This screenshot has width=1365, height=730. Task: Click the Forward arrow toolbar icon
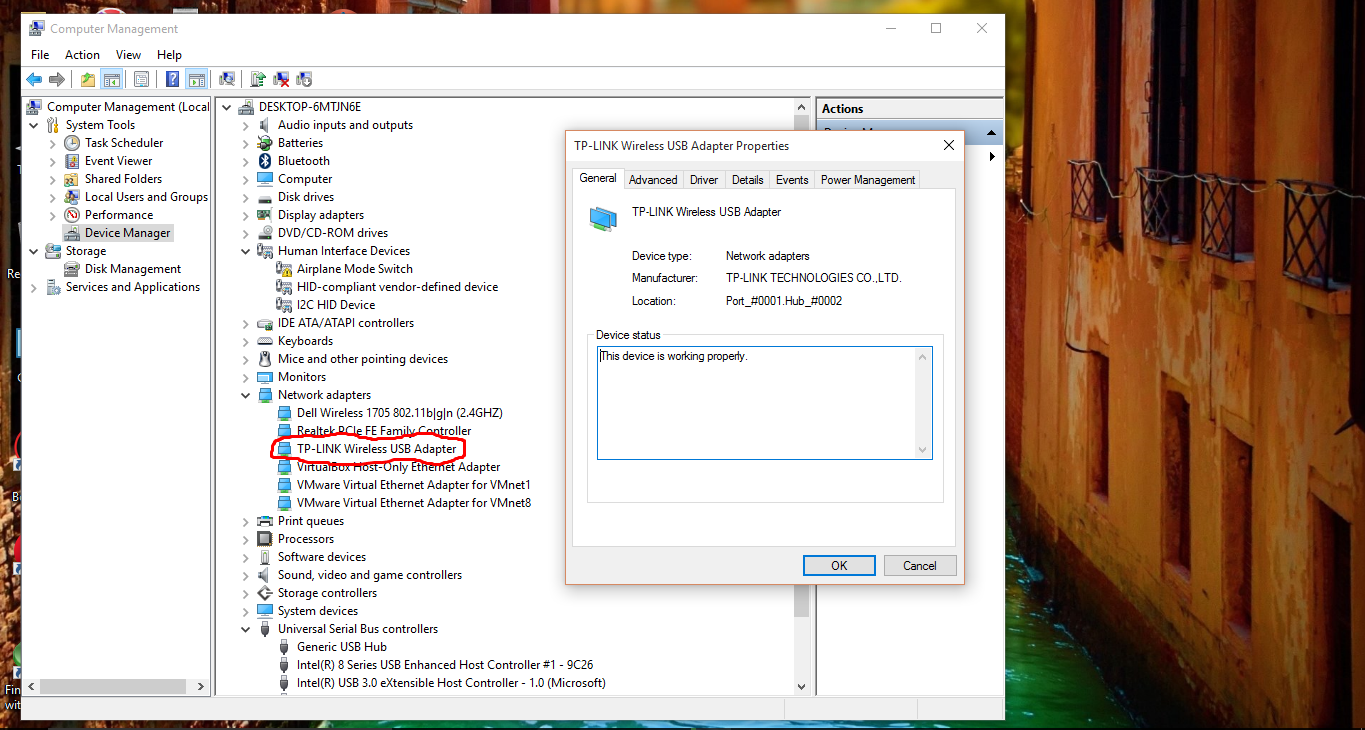coord(57,79)
